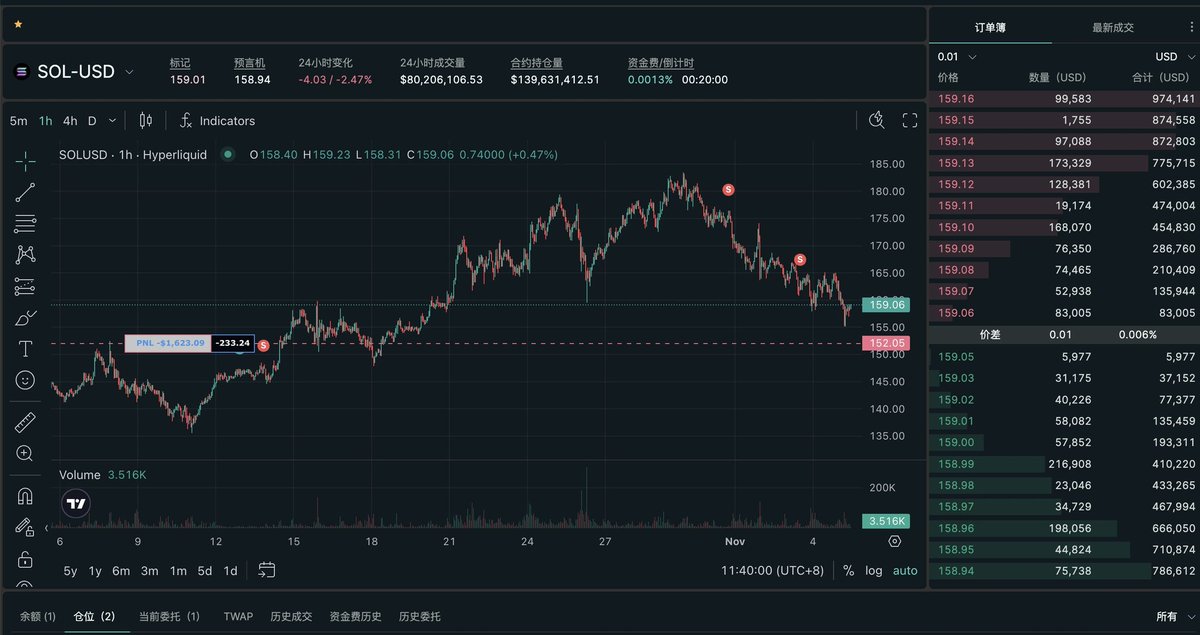Open the USD unit dropdown in order book
Viewport: 1200px width, 635px height.
click(1173, 57)
